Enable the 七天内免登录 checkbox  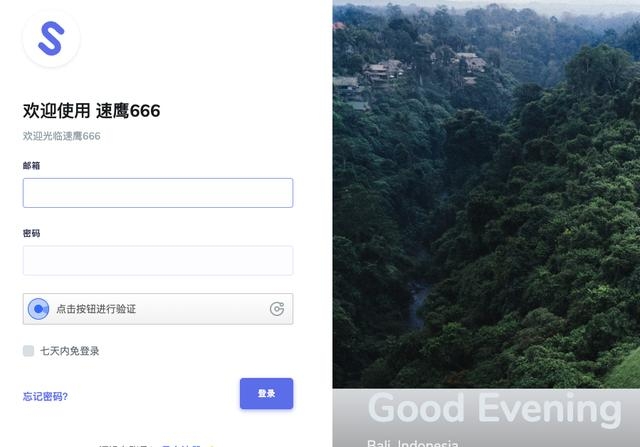(29, 351)
